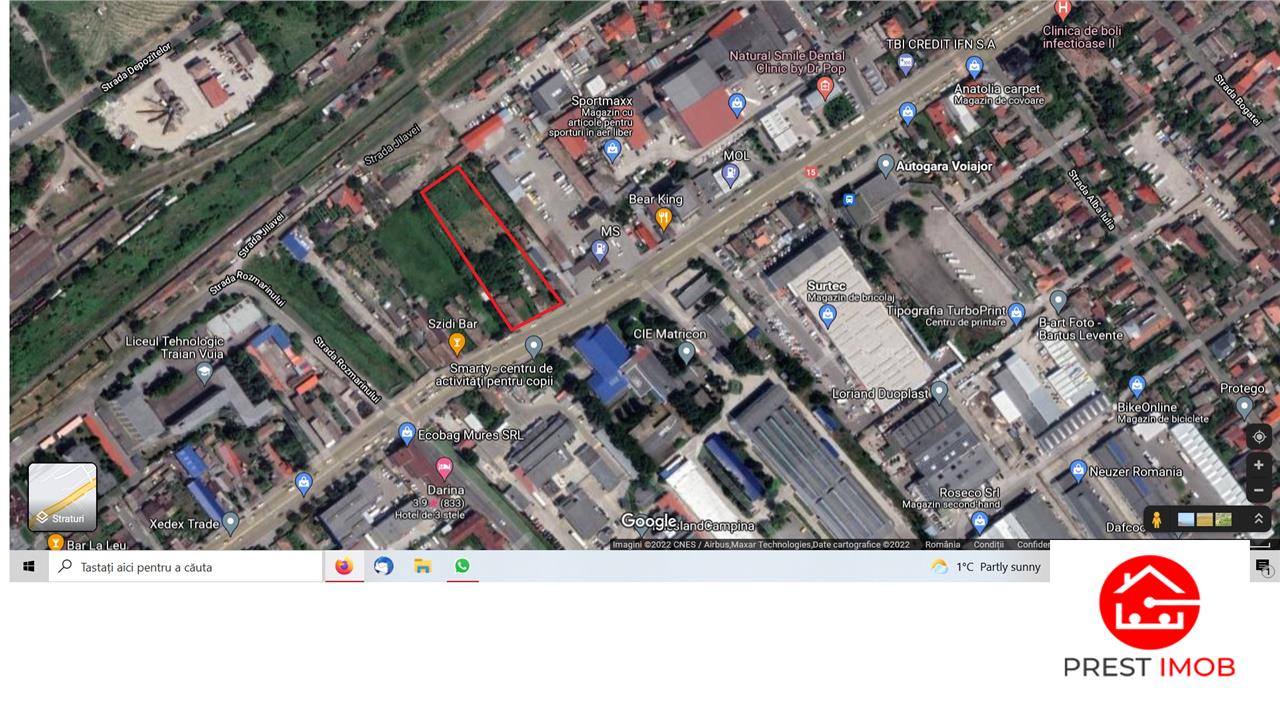Viewport: 1280px width, 720px height.
Task: Select the yellow field photo thumbnail
Action: pyautogui.click(x=1205, y=519)
